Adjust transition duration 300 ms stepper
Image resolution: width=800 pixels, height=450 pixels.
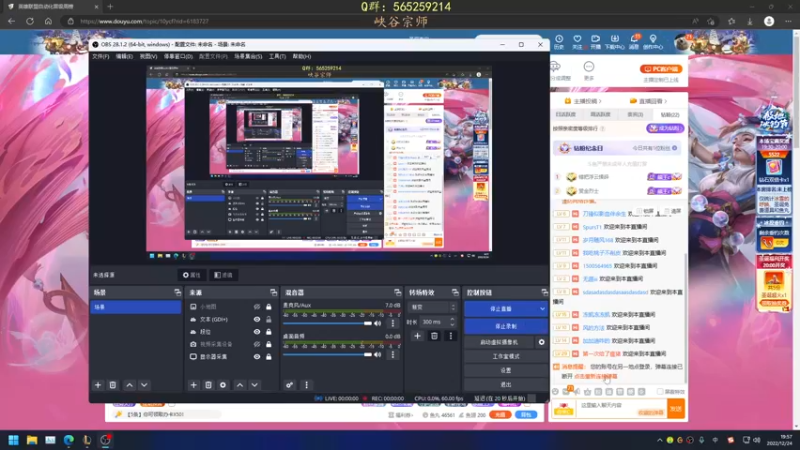click(452, 322)
